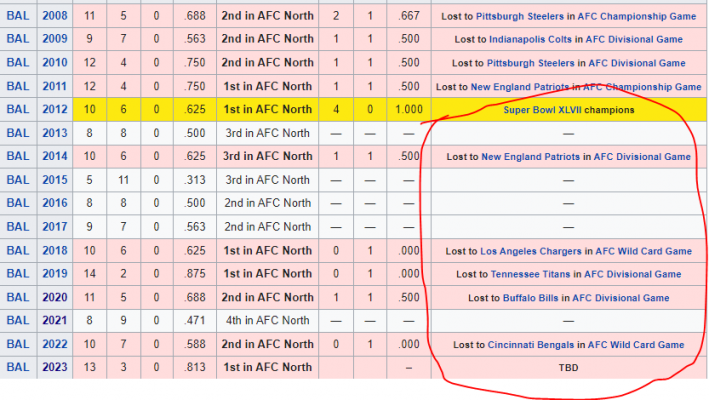
Task: Click Pittsburgh Steelers link in 2010 row
Action: [x=530, y=63]
